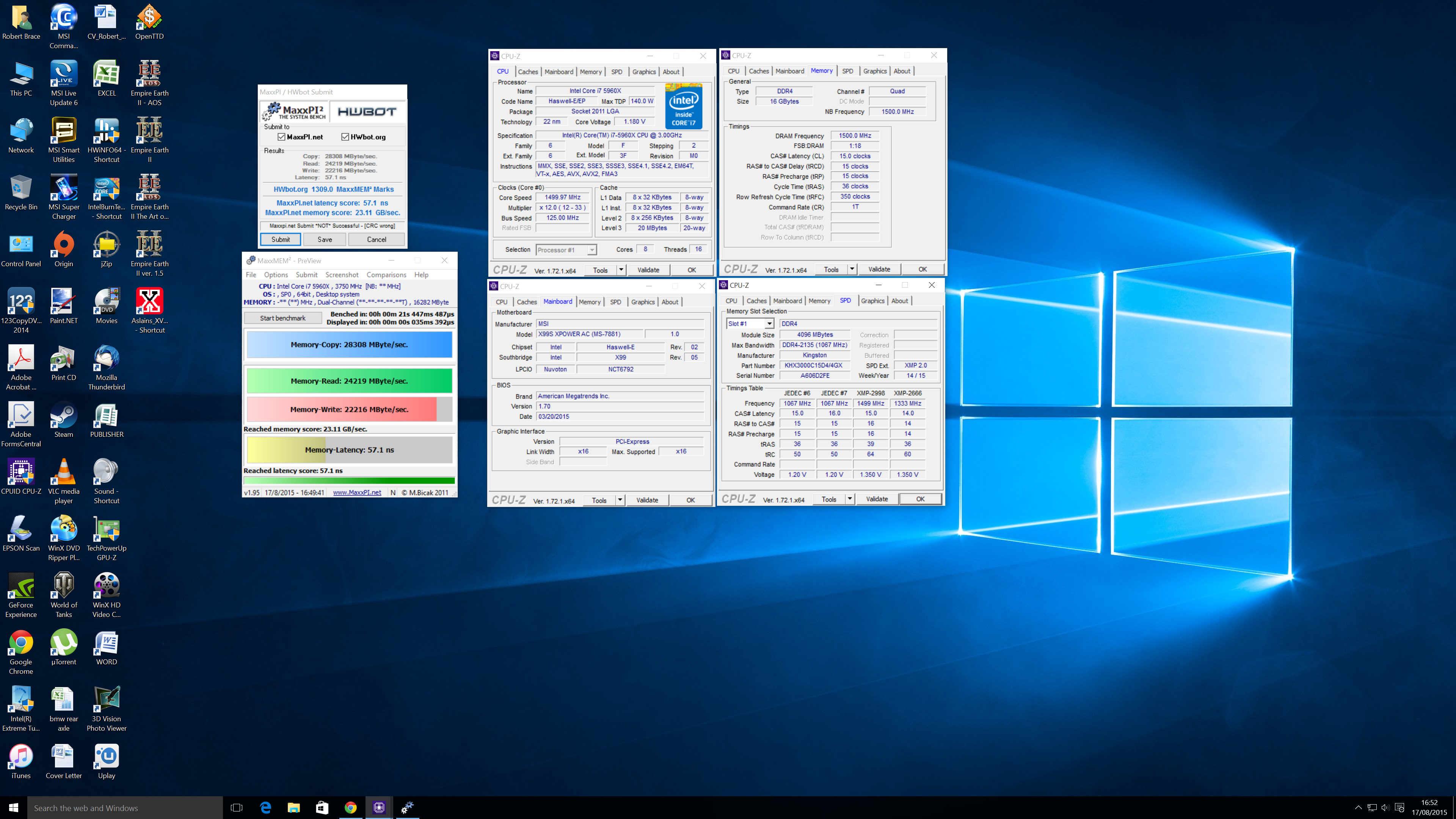Open Steam desktop icon
Screen dimensions: 1456x819
point(64,420)
